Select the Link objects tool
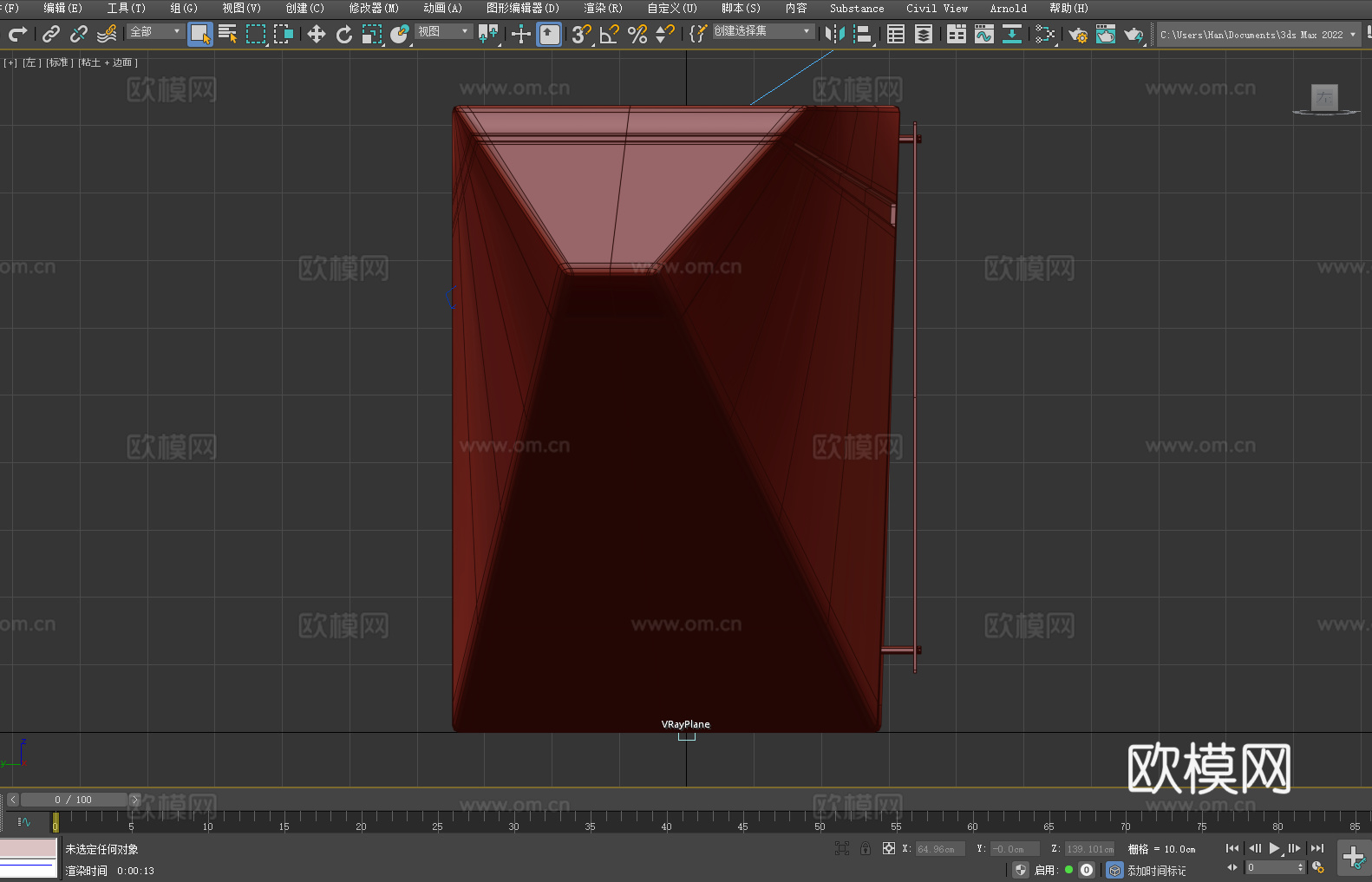Image resolution: width=1372 pixels, height=882 pixels. pos(51,34)
